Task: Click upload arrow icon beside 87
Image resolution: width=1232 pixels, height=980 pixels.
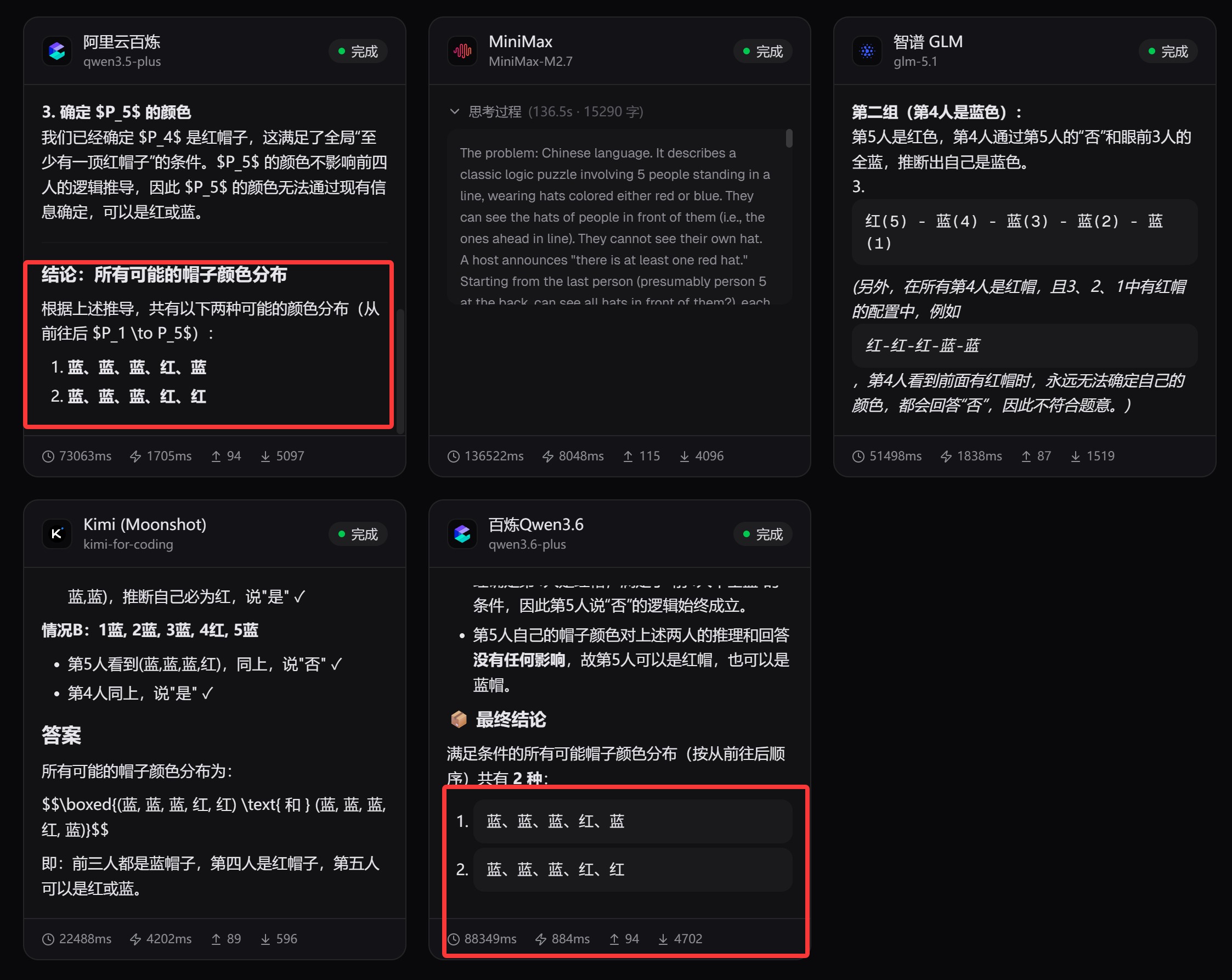Action: (x=1026, y=457)
